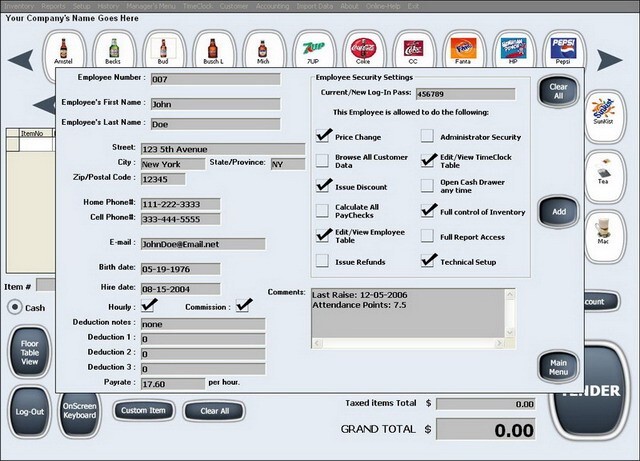The width and height of the screenshot is (640, 461).
Task: Click inside the Comments text area
Action: point(409,313)
